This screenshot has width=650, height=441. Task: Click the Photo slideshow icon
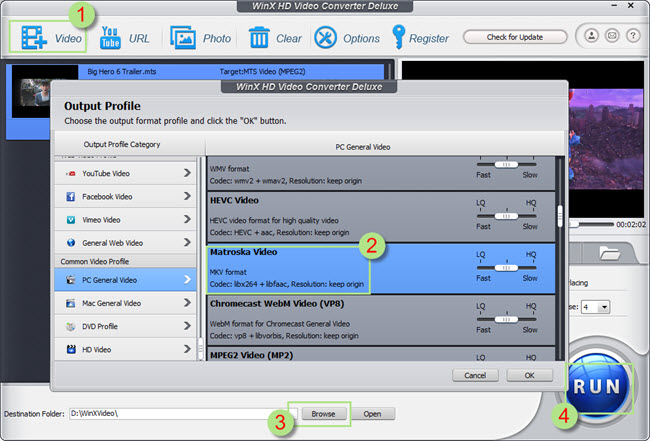[x=183, y=38]
